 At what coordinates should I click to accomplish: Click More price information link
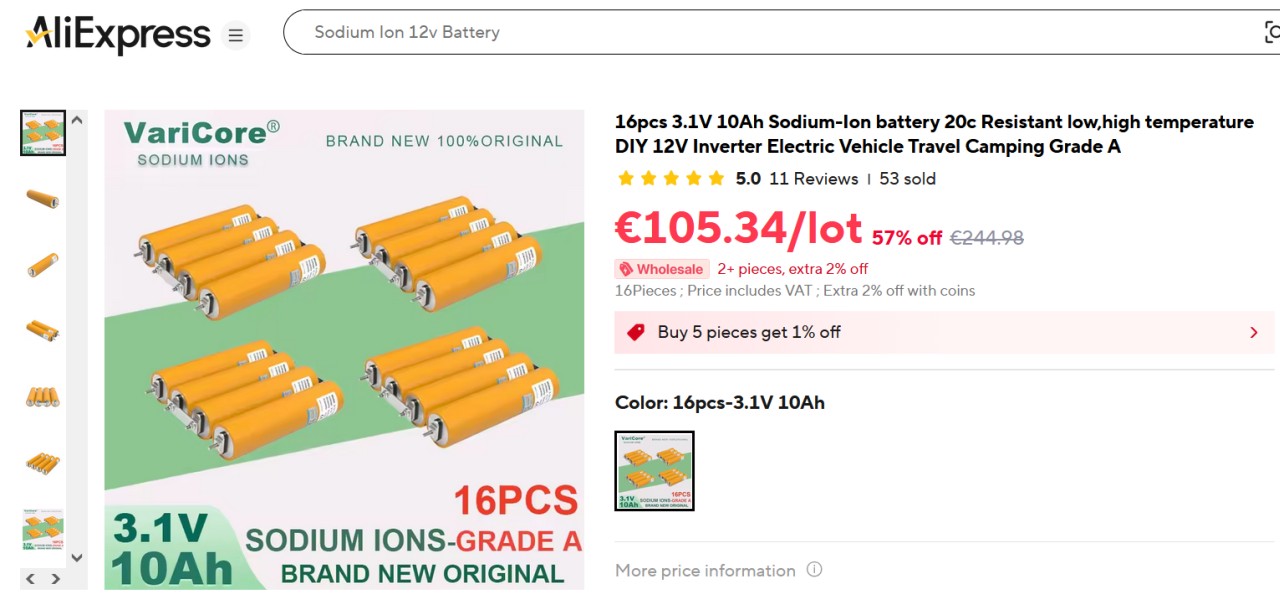pos(705,570)
